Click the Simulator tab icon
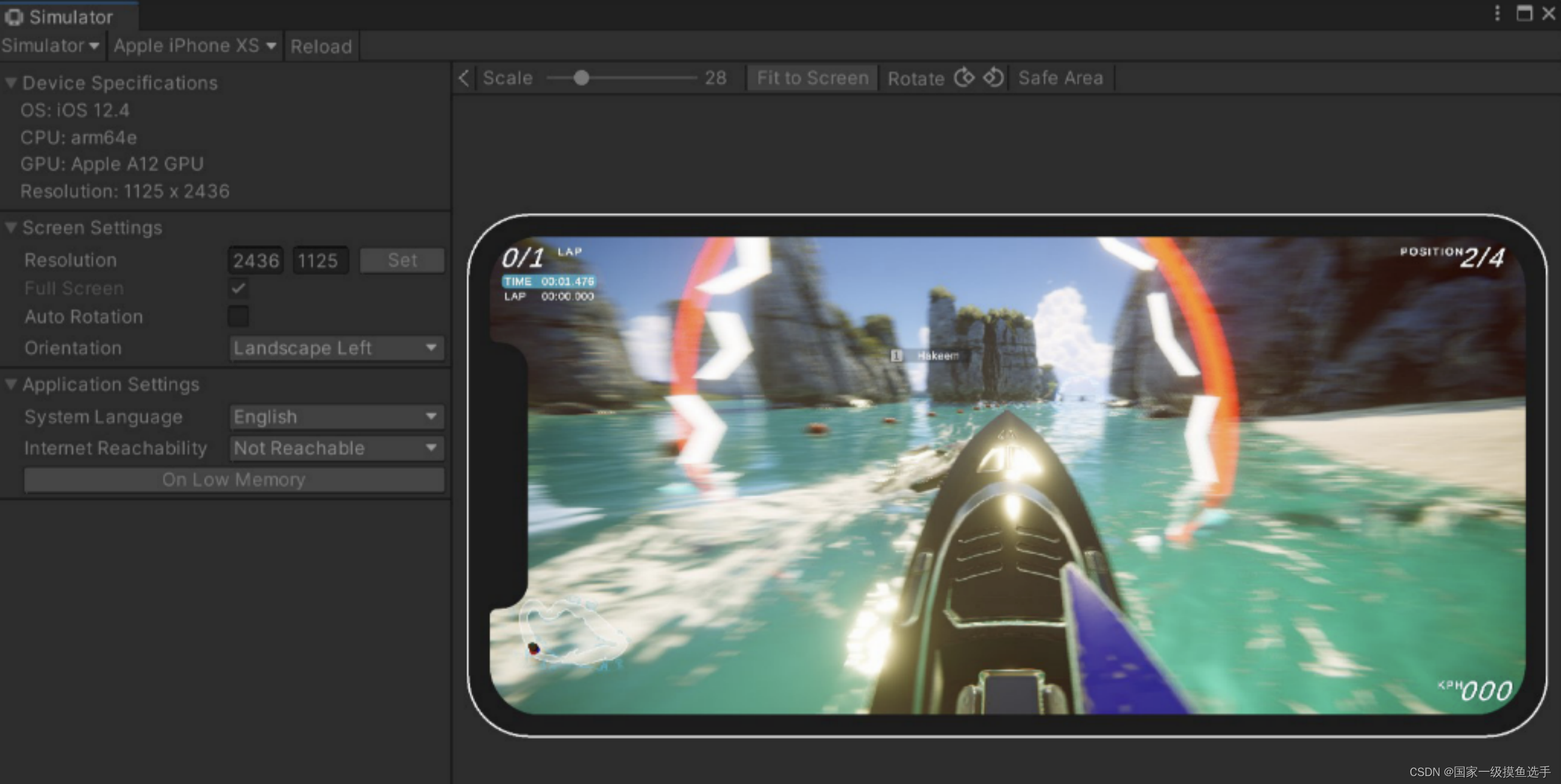 [x=13, y=17]
